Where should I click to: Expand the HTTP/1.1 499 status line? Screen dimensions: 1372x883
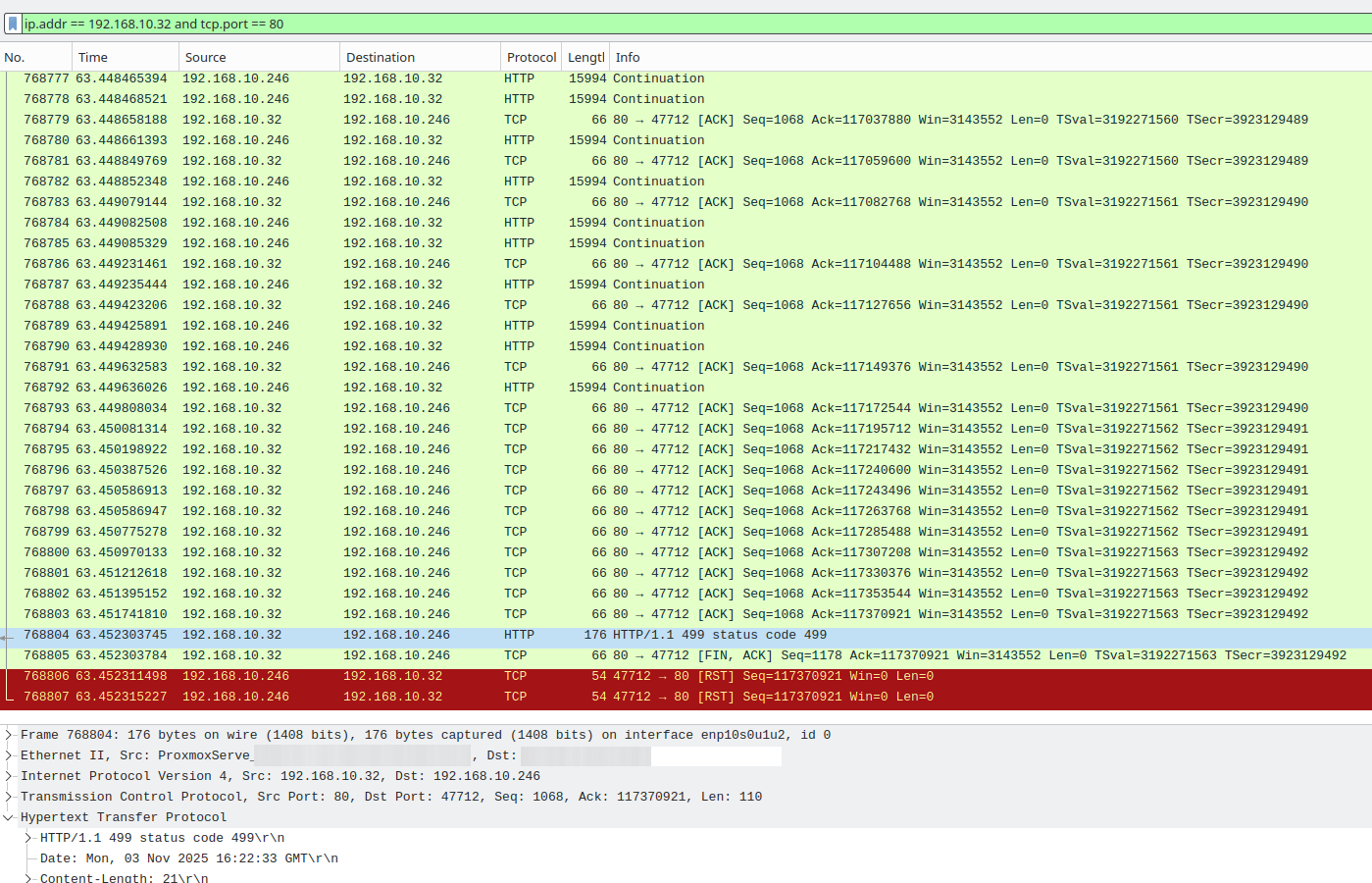29,838
